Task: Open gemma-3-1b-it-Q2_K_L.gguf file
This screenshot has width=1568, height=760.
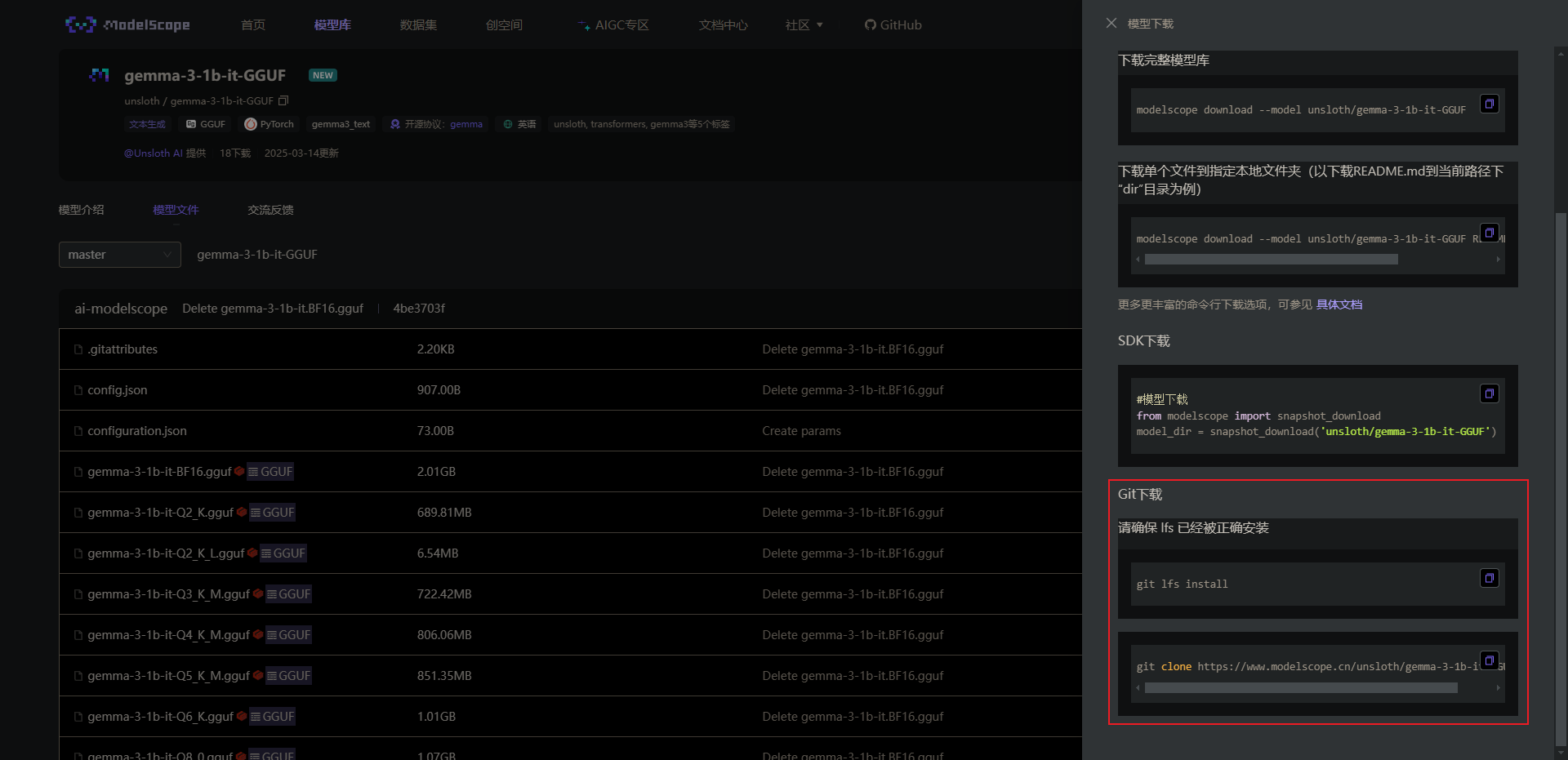Action: pos(166,553)
